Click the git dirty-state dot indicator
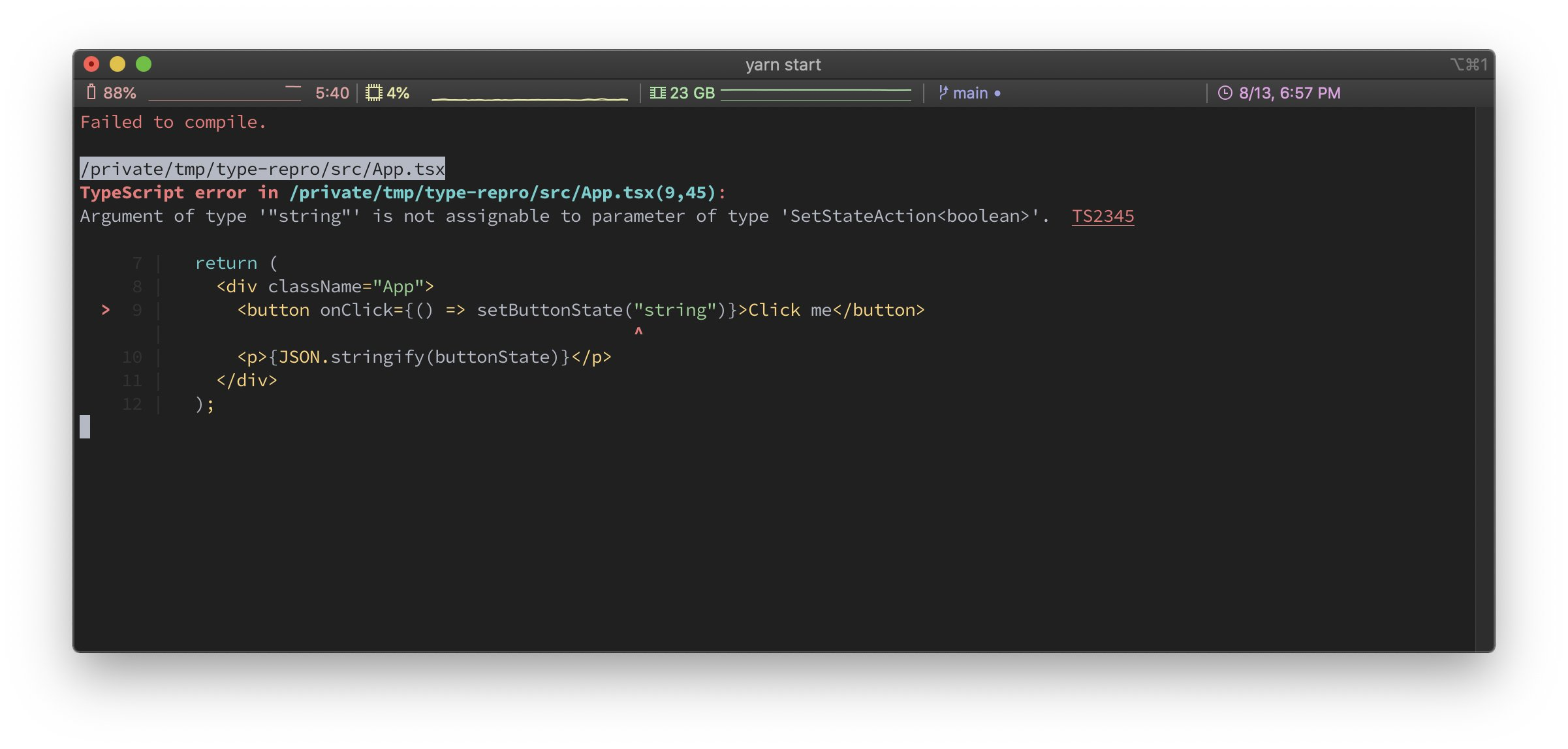Screen dimensions: 1568x749 point(997,93)
